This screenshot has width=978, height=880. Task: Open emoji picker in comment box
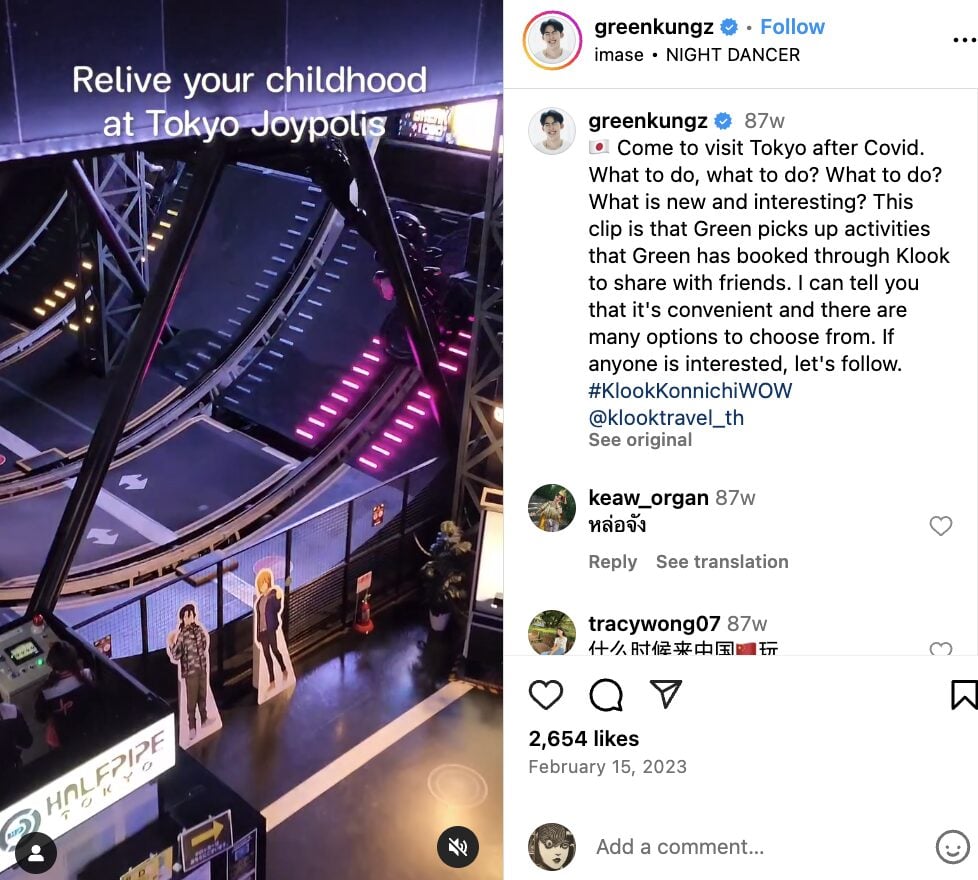952,847
